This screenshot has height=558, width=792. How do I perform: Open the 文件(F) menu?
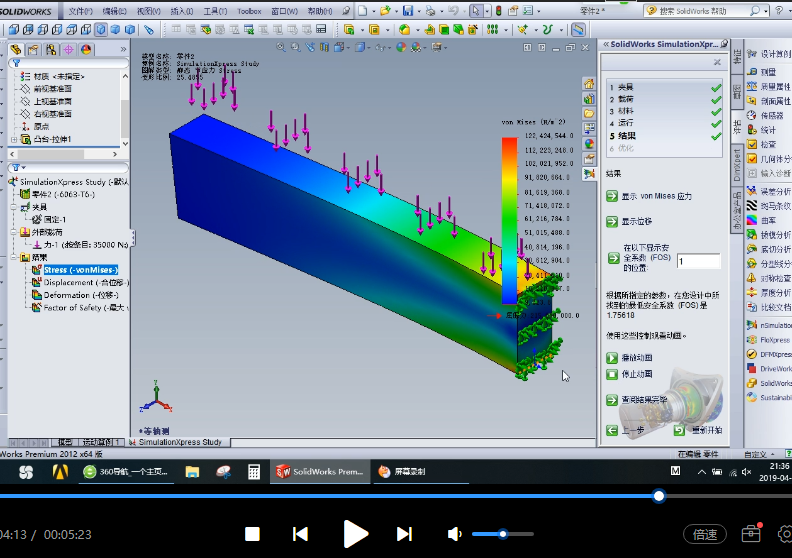pos(80,11)
